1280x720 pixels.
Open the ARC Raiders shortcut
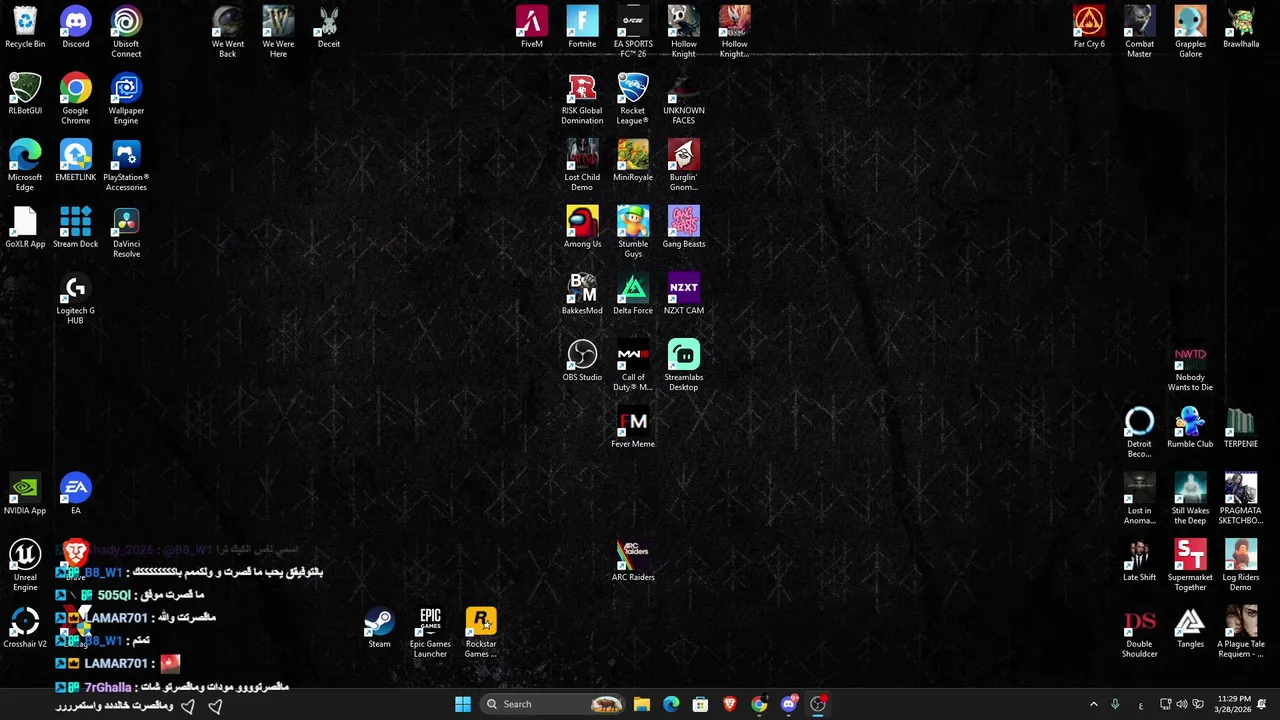coord(633,561)
